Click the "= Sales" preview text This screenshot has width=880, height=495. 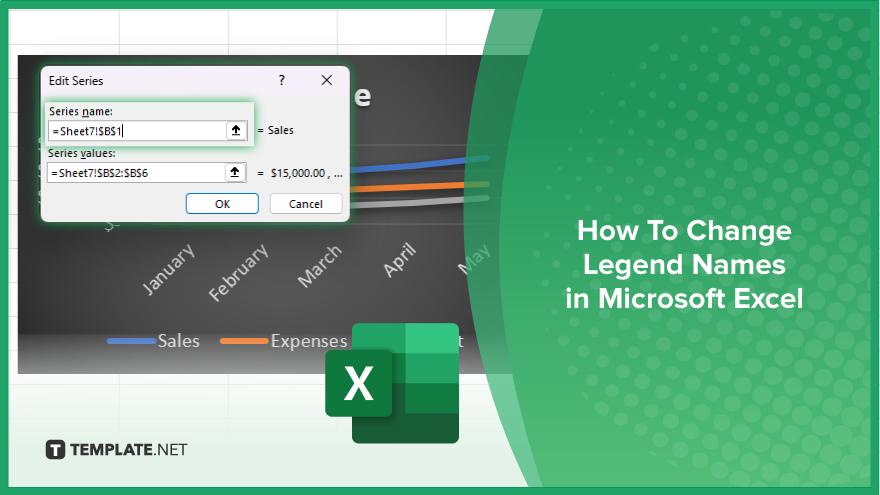coord(275,130)
